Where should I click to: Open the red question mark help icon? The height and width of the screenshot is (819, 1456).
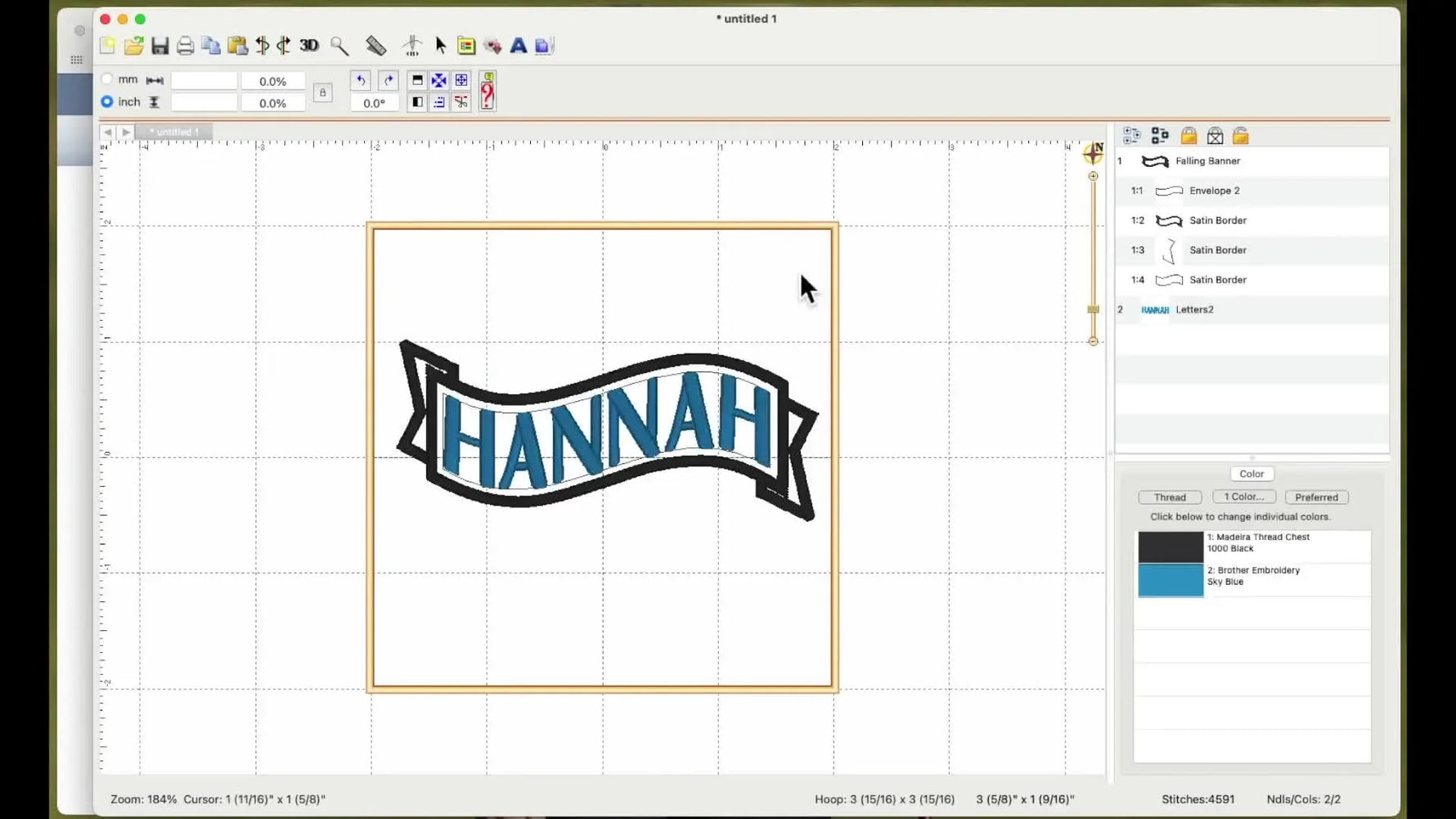(488, 91)
